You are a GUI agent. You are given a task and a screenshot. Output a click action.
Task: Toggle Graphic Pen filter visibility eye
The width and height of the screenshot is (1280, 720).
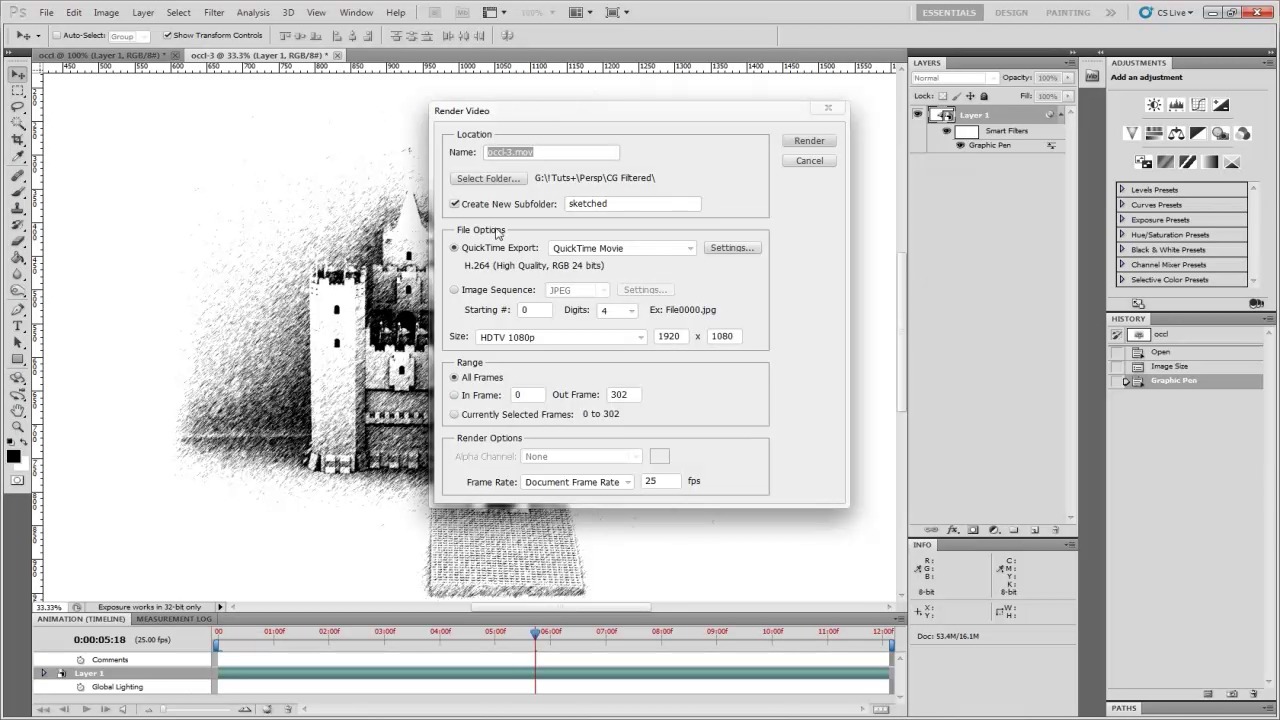click(x=961, y=146)
